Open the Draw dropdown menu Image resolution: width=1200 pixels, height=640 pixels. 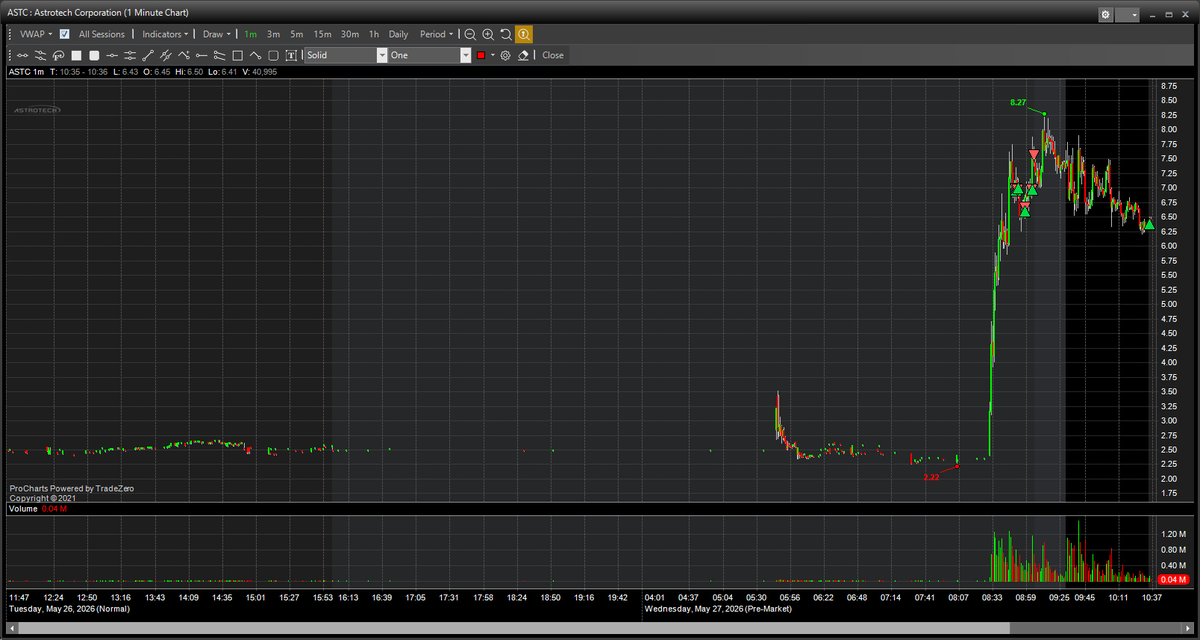pos(217,34)
